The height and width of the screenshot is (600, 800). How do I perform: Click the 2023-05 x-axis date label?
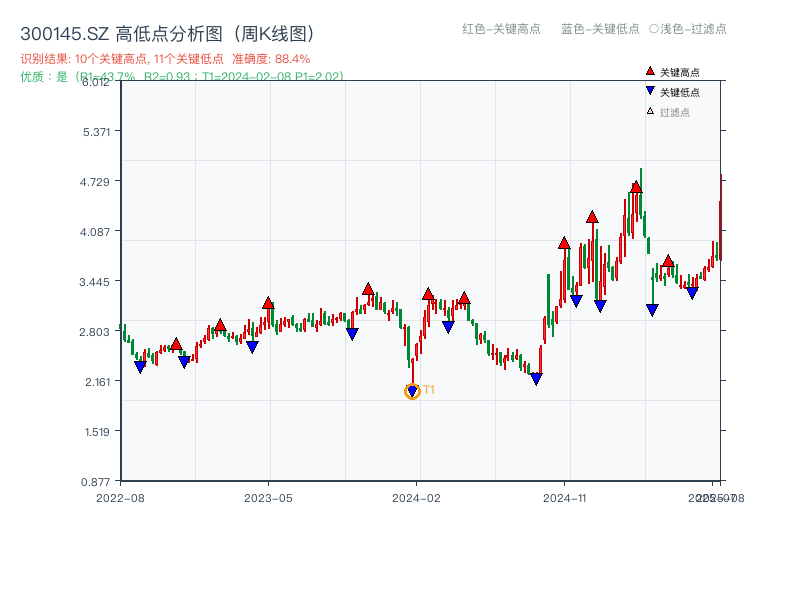[x=268, y=498]
